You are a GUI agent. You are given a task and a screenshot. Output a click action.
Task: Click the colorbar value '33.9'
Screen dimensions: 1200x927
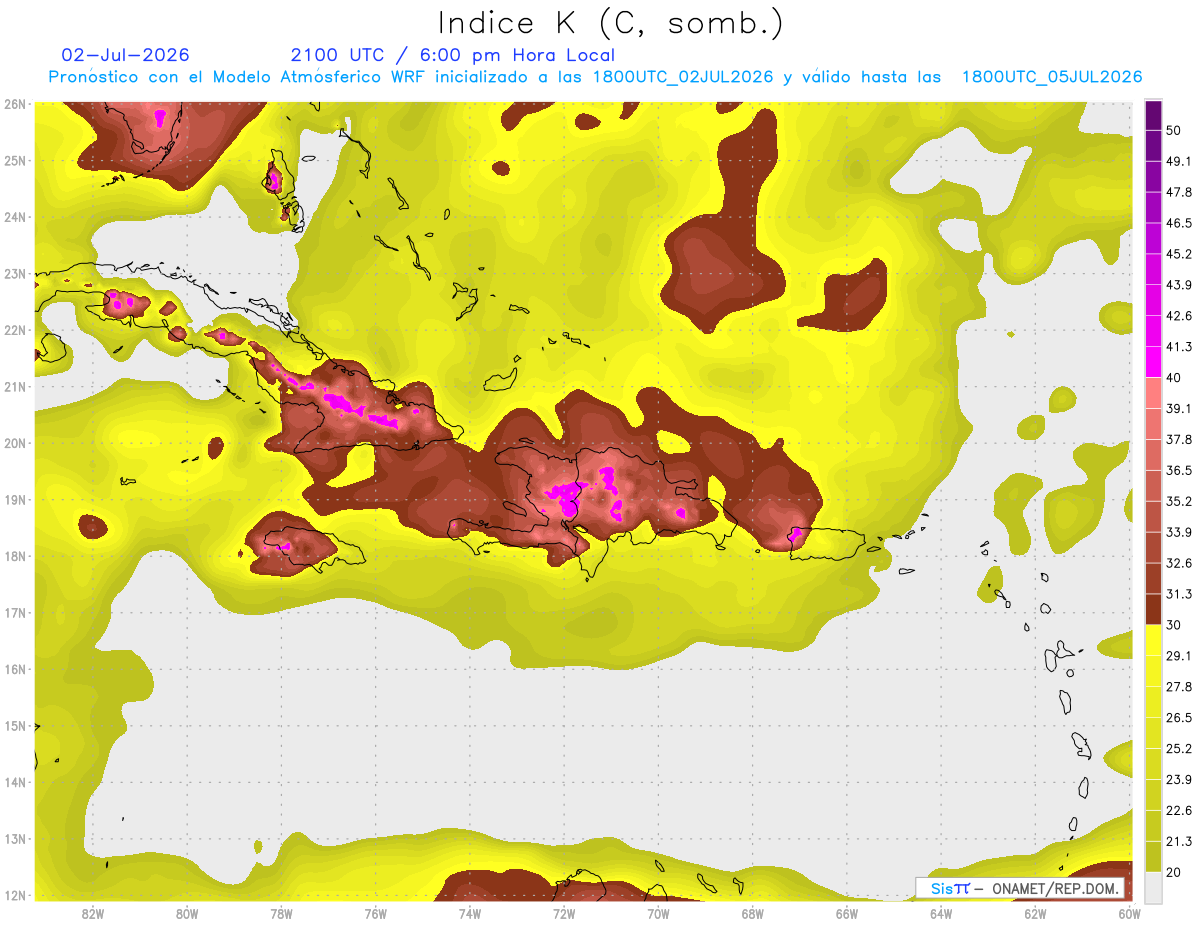(1179, 532)
